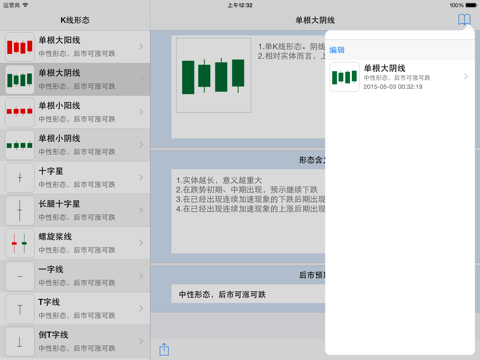This screenshot has height=360, width=480.
Task: Click line 2.在跌势初期、中期出现
Action: [x=247, y=190]
